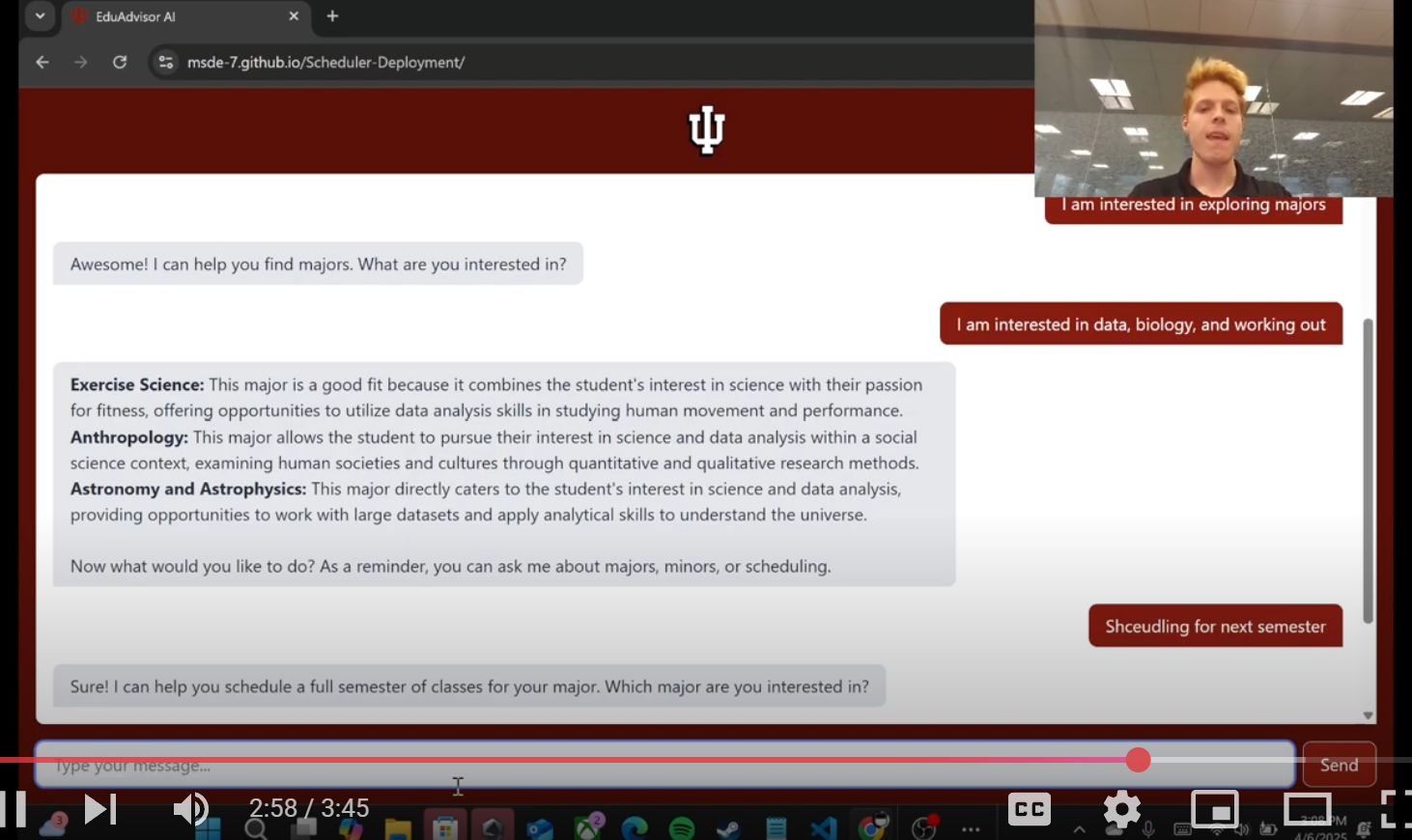Screen dimensions: 1412x840
Task: Open the taskbar overflow three-dots menu
Action: 971,829
